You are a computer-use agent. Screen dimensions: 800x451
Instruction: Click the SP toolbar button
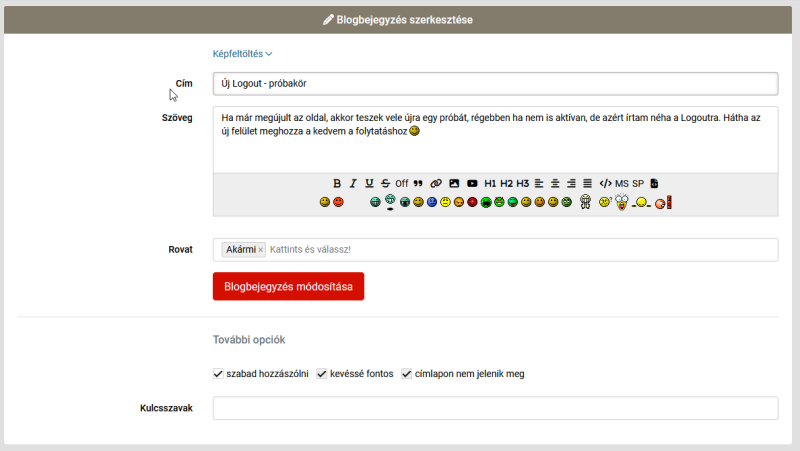coord(638,183)
